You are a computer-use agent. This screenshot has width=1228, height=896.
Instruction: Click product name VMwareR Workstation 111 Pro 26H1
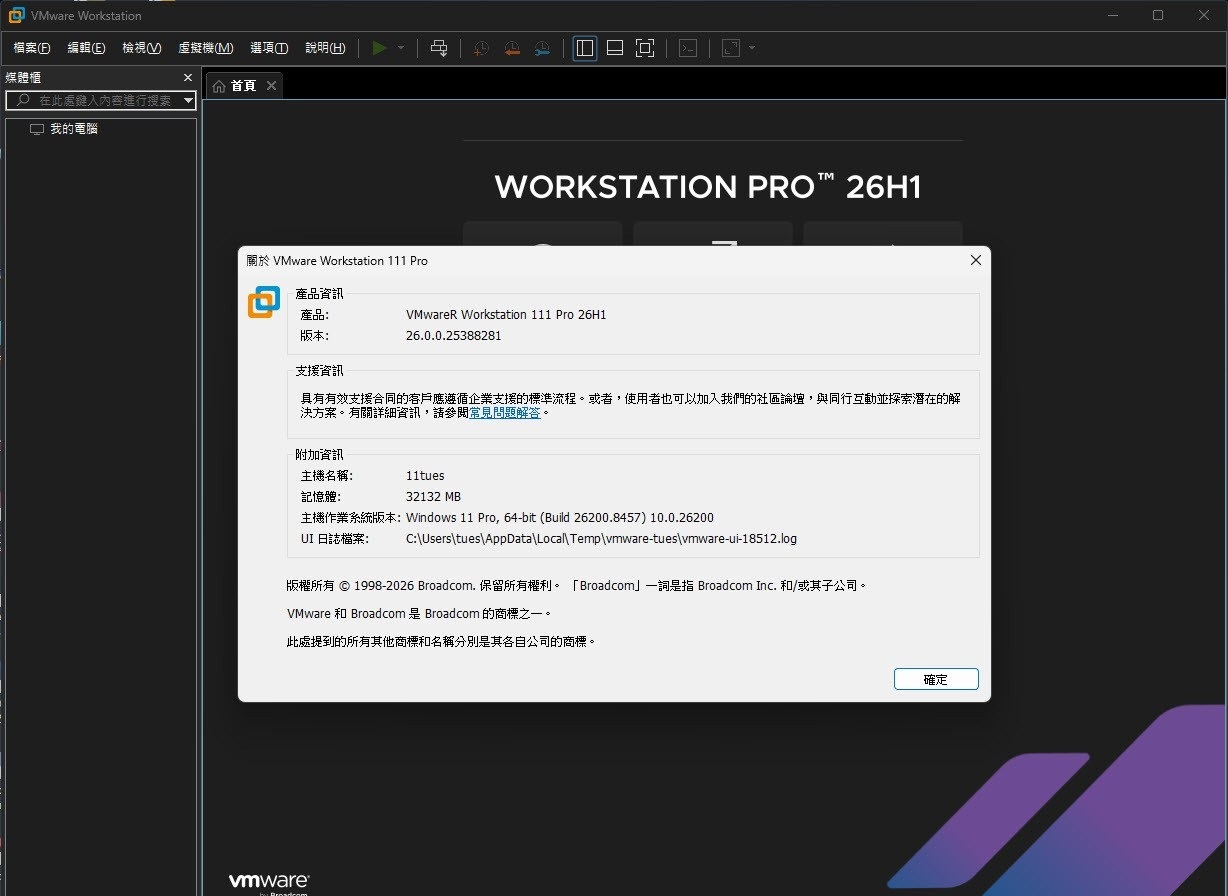[x=506, y=315]
